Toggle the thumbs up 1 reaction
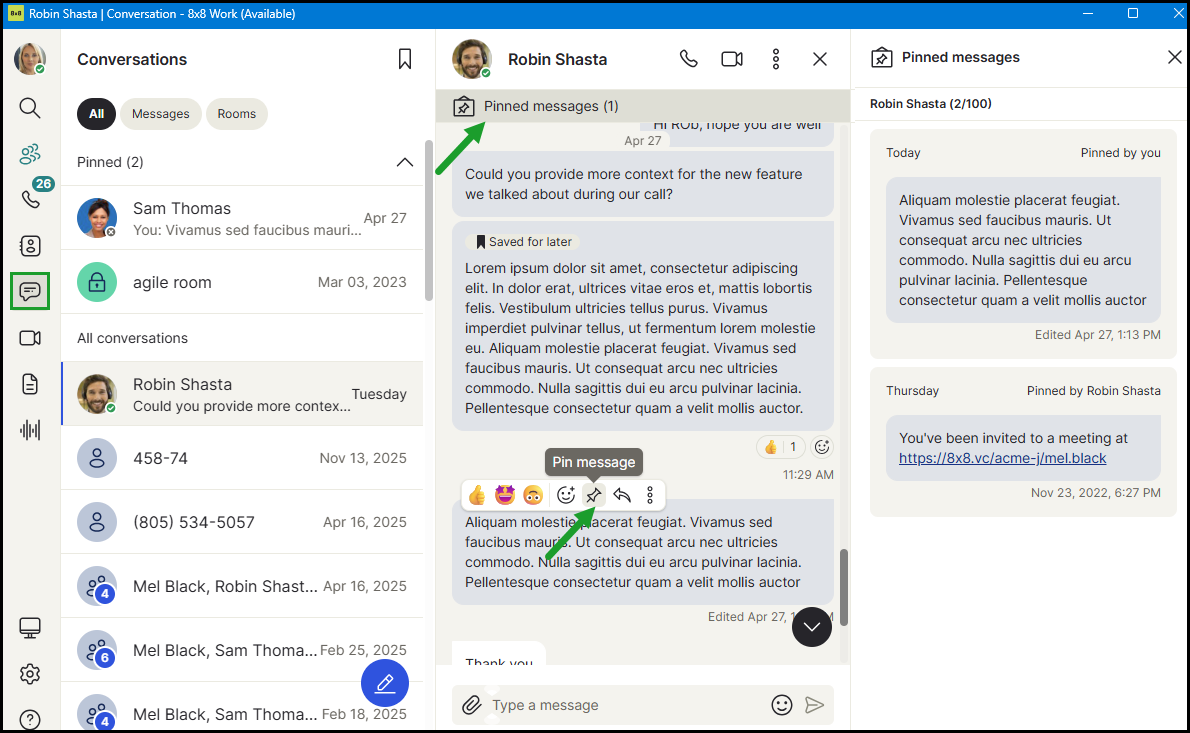This screenshot has width=1190, height=733. 781,447
